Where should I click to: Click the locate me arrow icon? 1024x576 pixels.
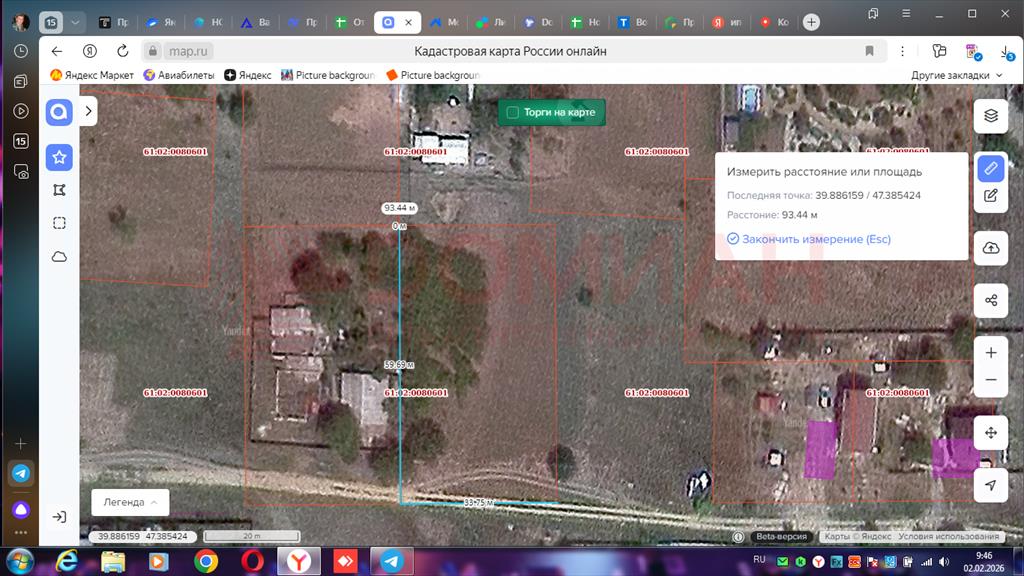pos(990,485)
